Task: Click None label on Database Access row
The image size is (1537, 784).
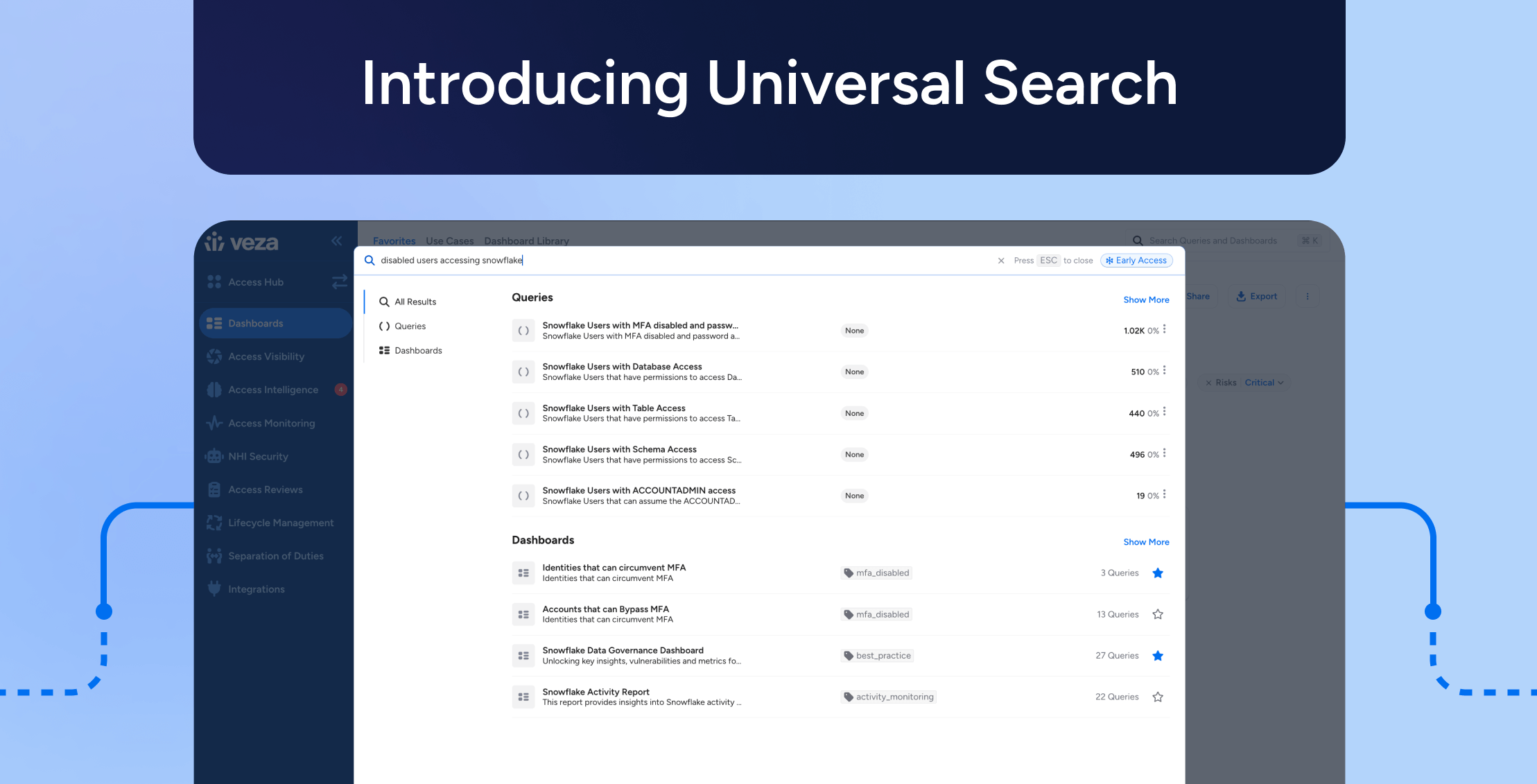Action: click(854, 372)
